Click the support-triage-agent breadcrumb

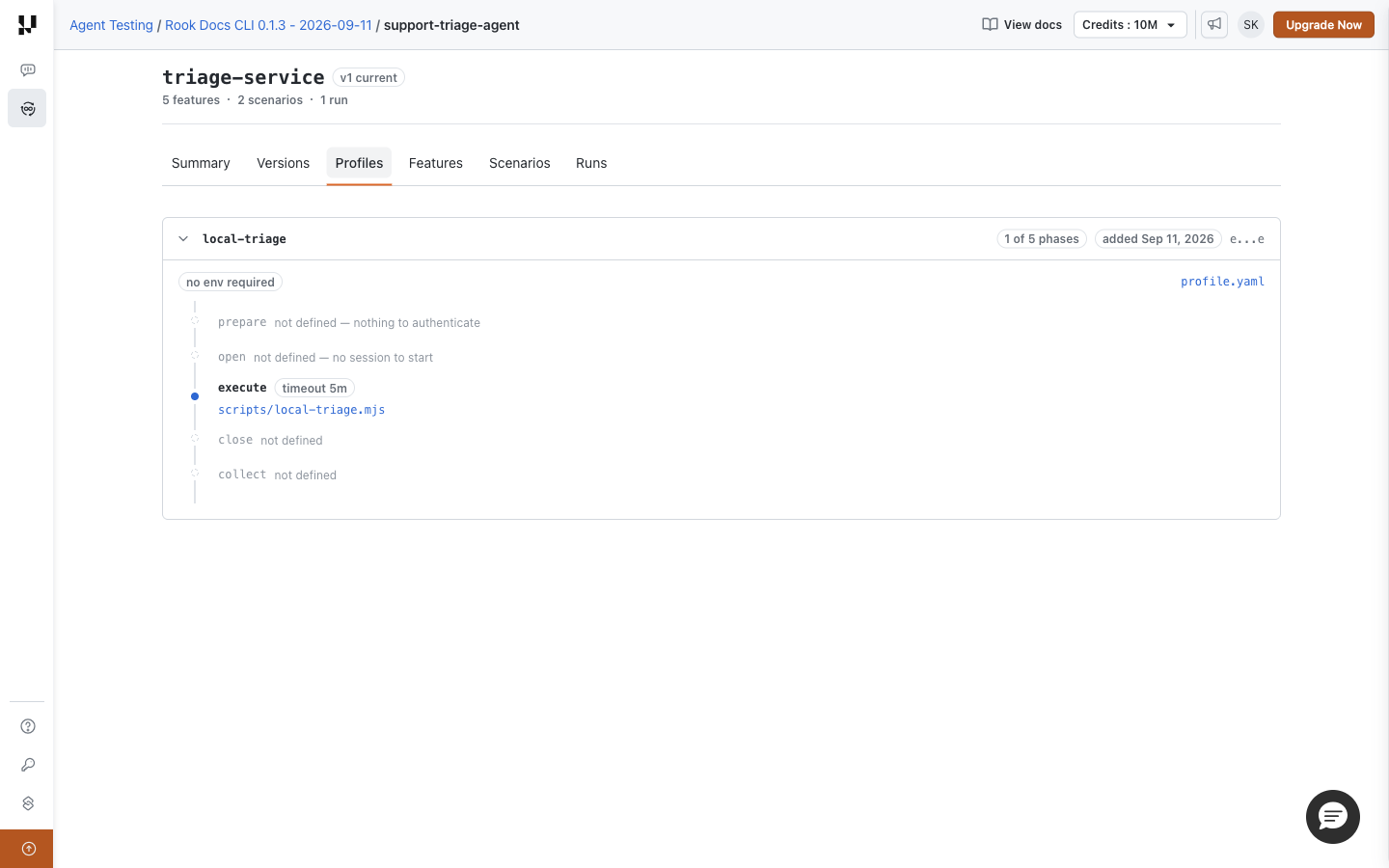coord(451,25)
